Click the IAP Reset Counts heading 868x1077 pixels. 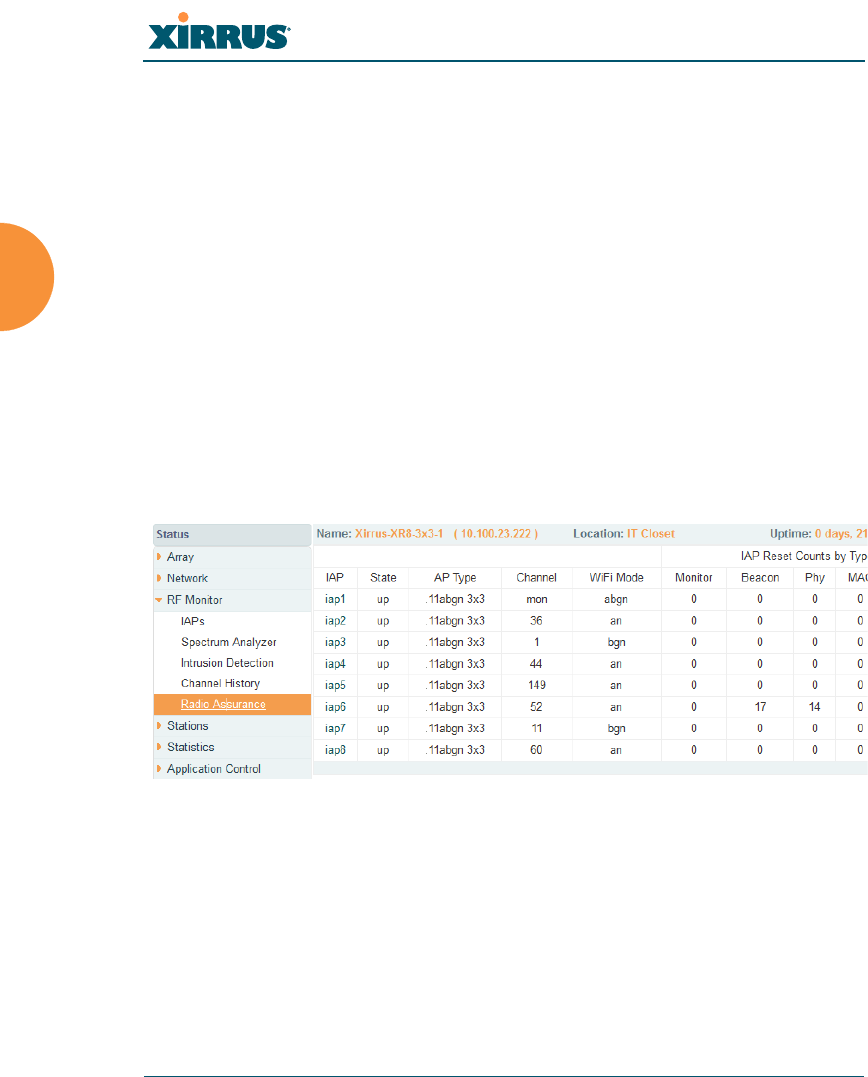803,556
